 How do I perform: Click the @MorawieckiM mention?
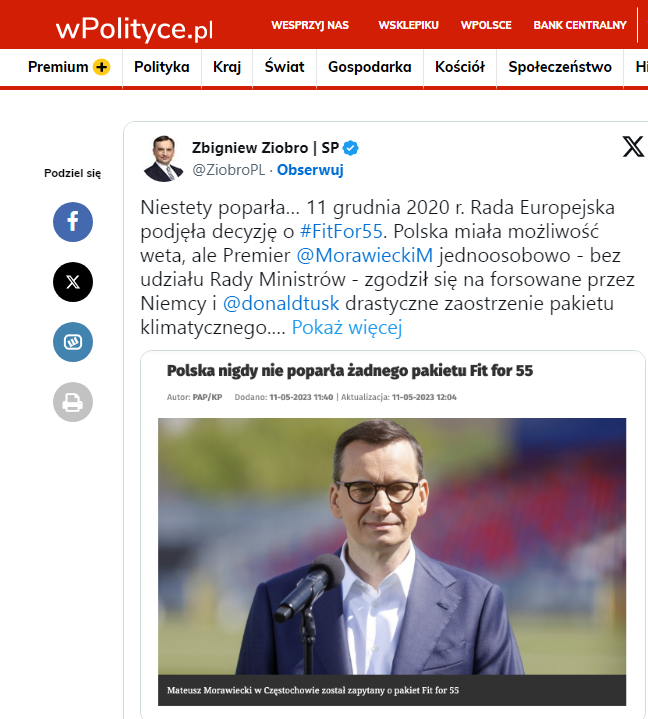tap(365, 255)
